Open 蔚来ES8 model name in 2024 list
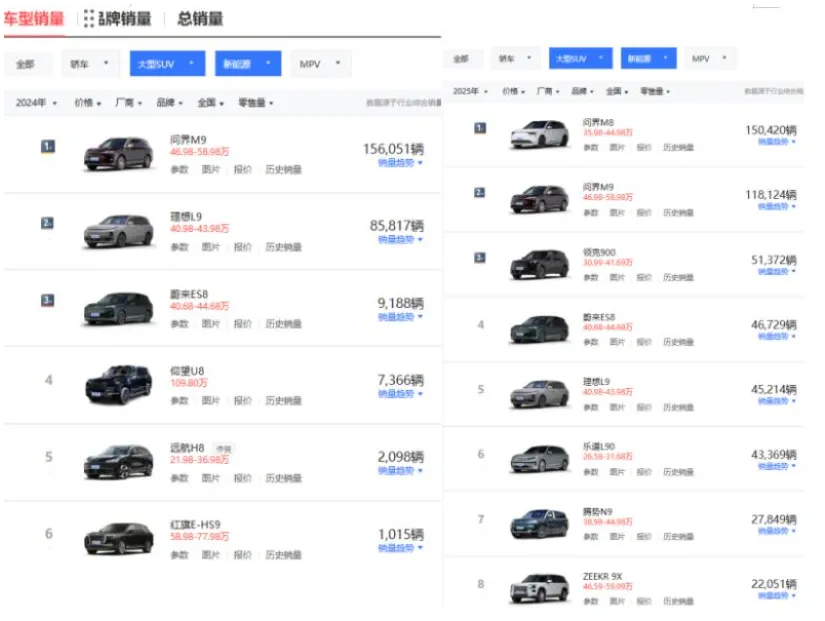The image size is (825, 621). [x=189, y=294]
